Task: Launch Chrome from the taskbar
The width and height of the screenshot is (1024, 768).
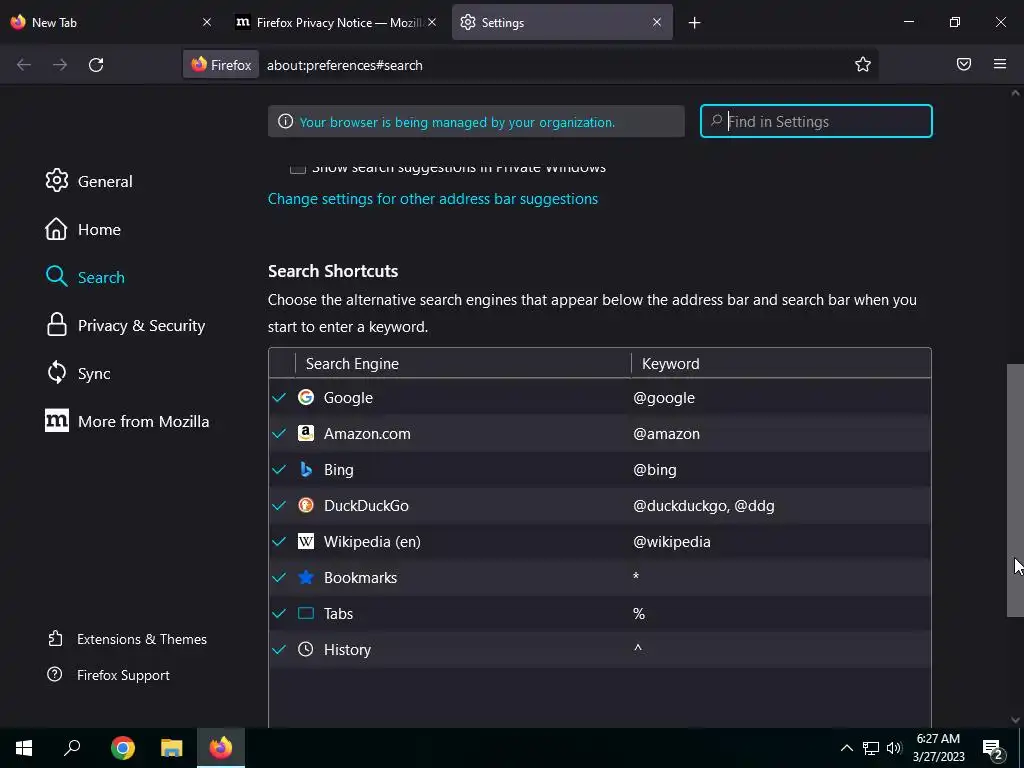Action: pos(123,748)
